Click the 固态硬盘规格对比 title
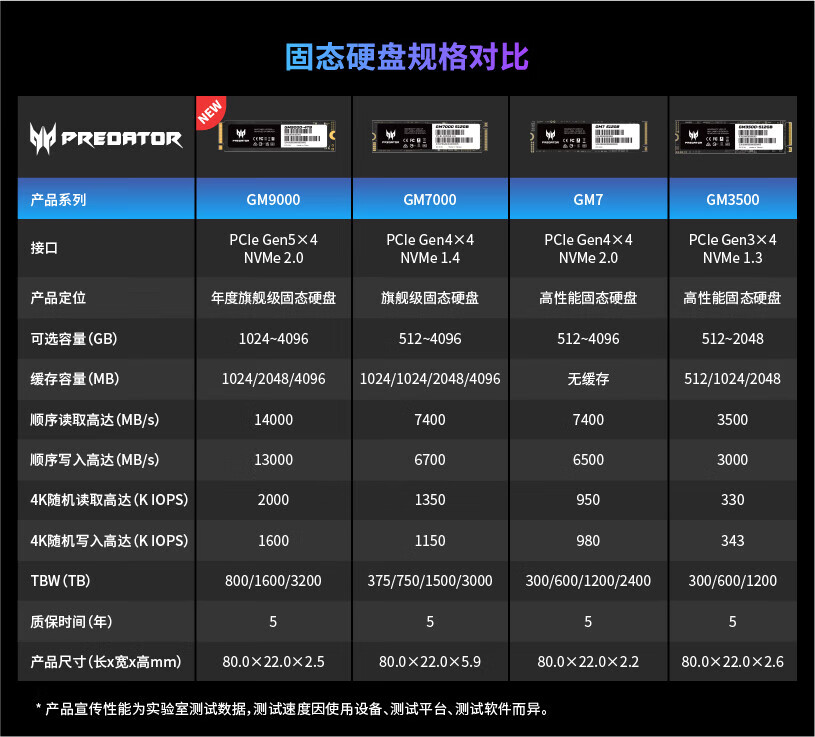The width and height of the screenshot is (815, 737). [407, 56]
